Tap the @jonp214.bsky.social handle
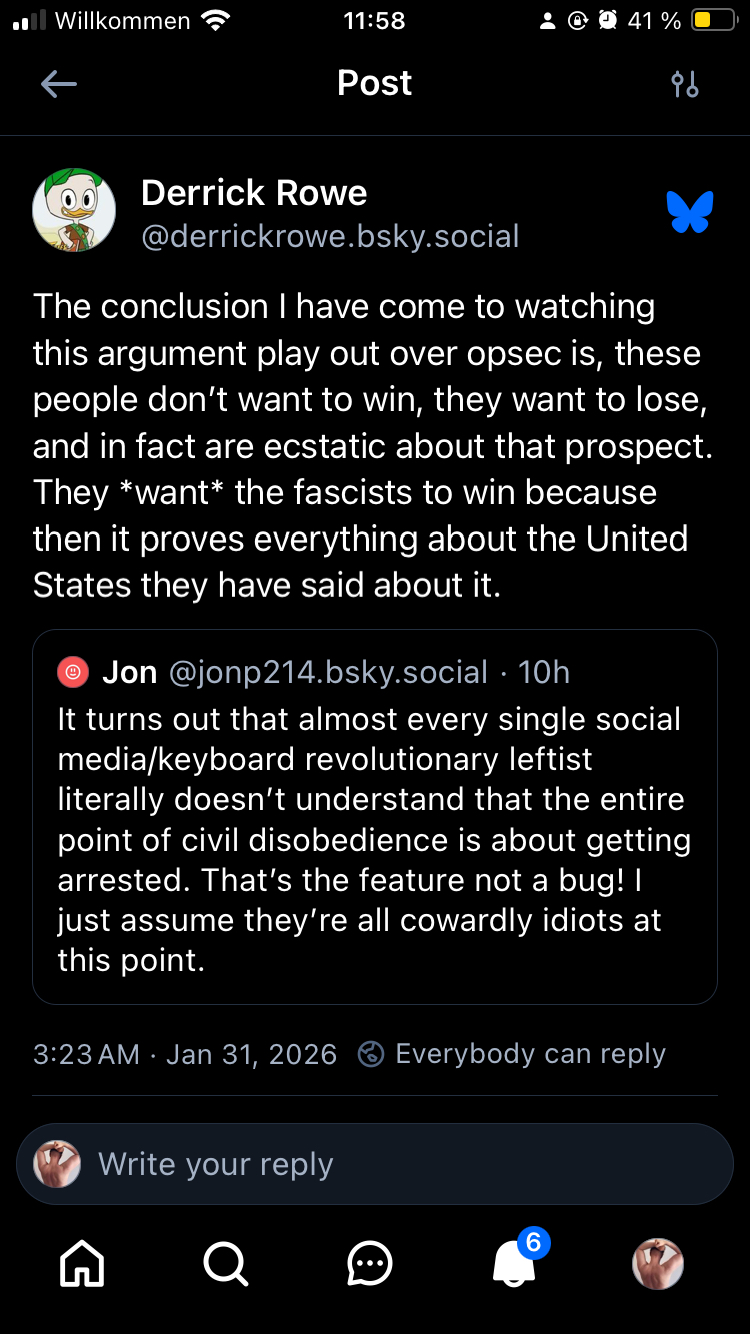This screenshot has width=750, height=1334. point(328,673)
